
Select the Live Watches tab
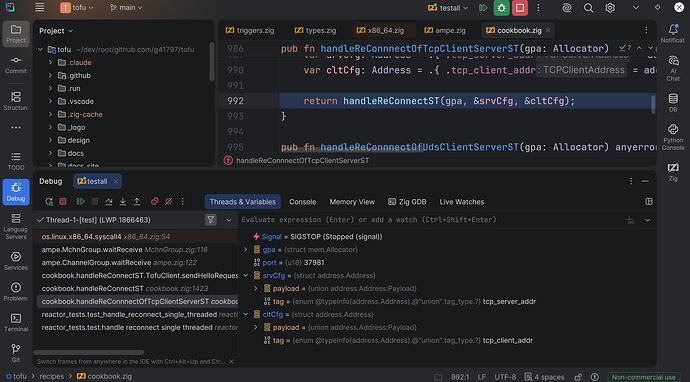pyautogui.click(x=462, y=202)
